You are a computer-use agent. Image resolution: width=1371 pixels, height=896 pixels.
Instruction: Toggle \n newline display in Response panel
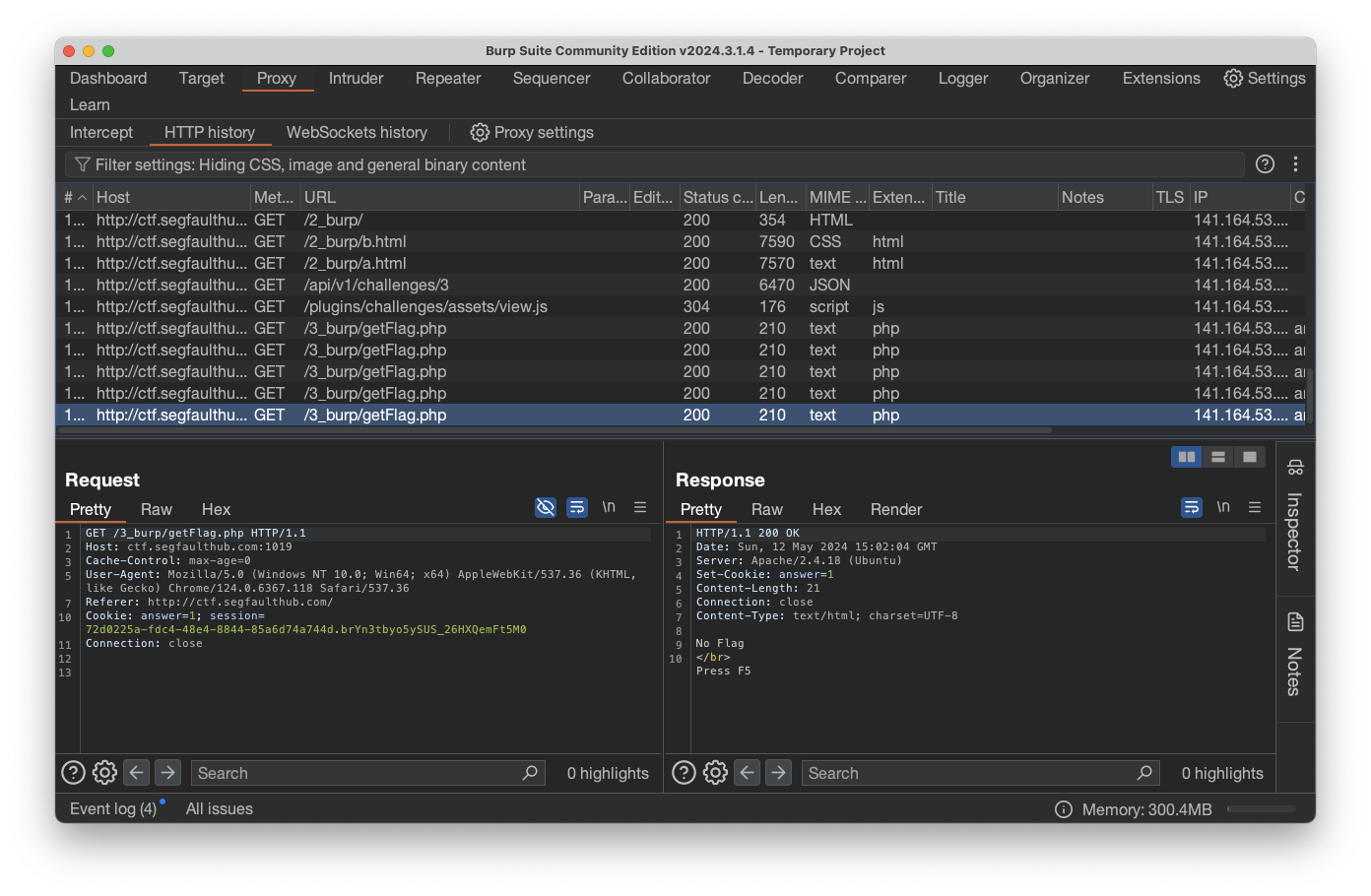1223,507
